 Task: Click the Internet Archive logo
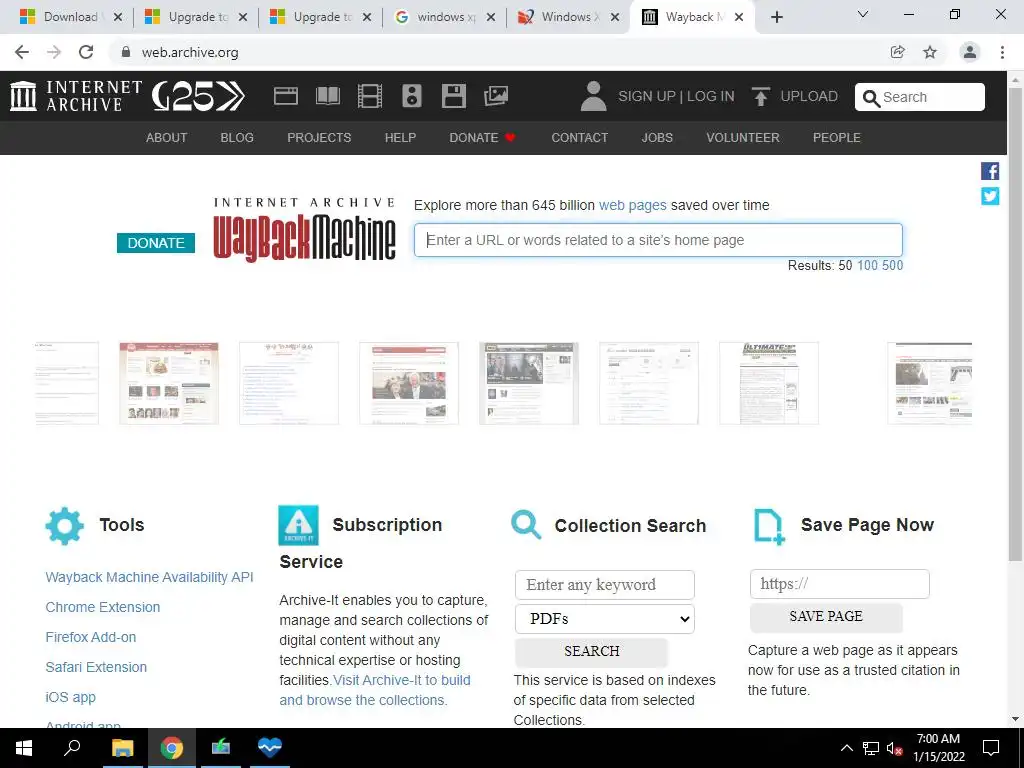[76, 96]
